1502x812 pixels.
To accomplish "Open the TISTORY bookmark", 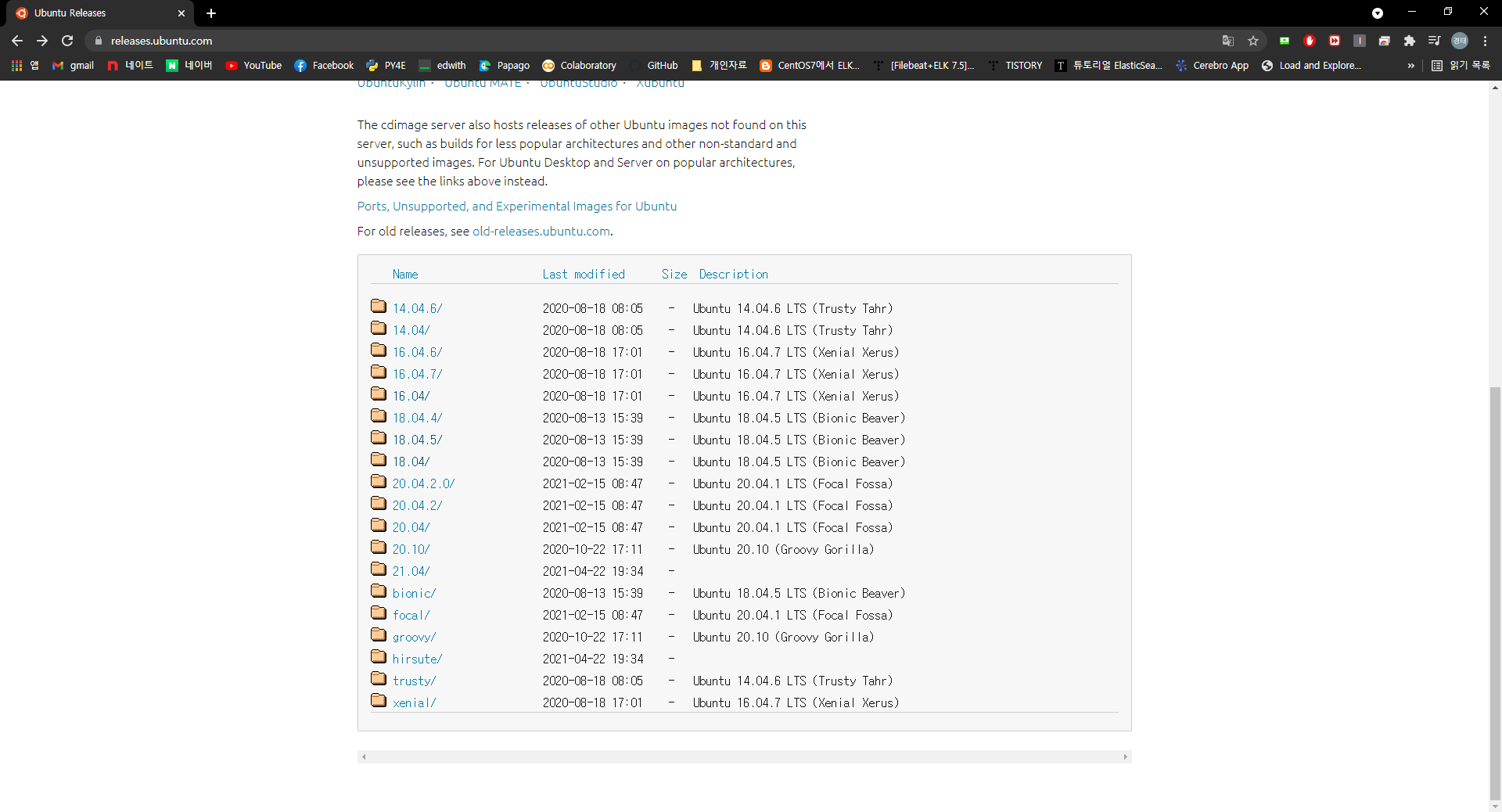I will click(1015, 66).
